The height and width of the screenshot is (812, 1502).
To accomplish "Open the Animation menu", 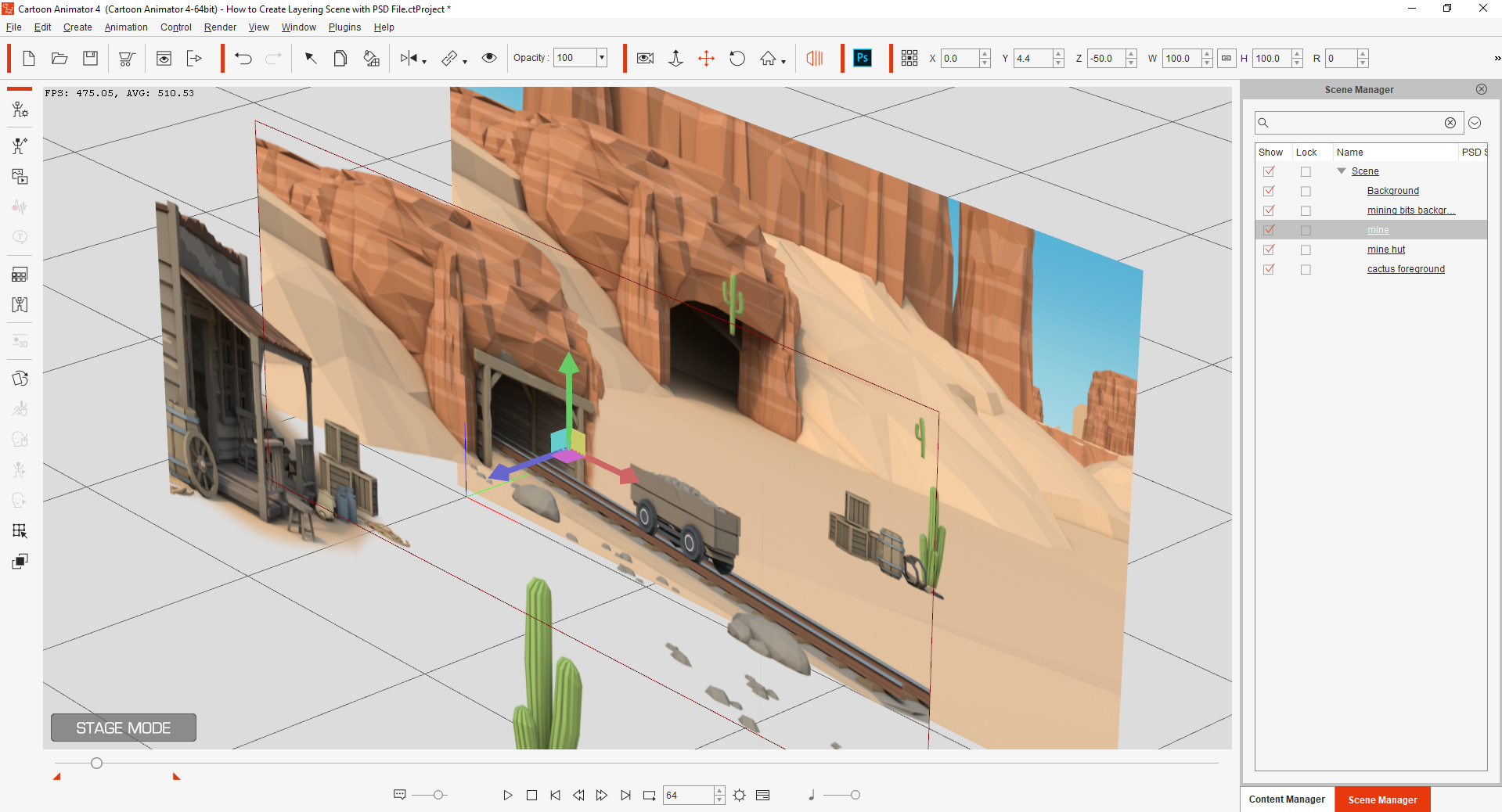I will [126, 27].
